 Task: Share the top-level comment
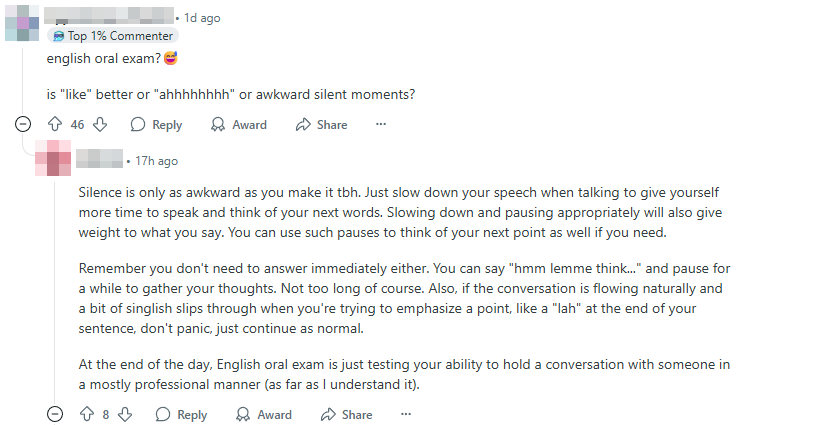point(321,125)
